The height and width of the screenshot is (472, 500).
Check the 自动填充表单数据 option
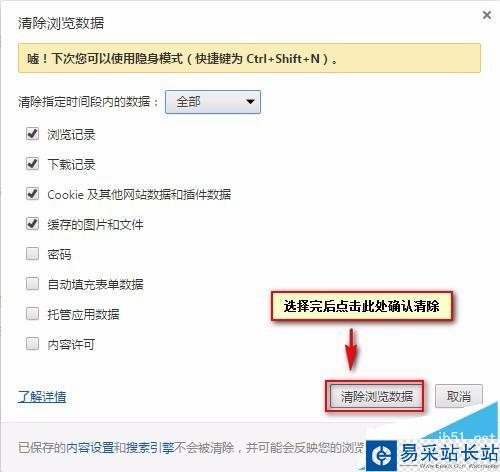tap(32, 284)
